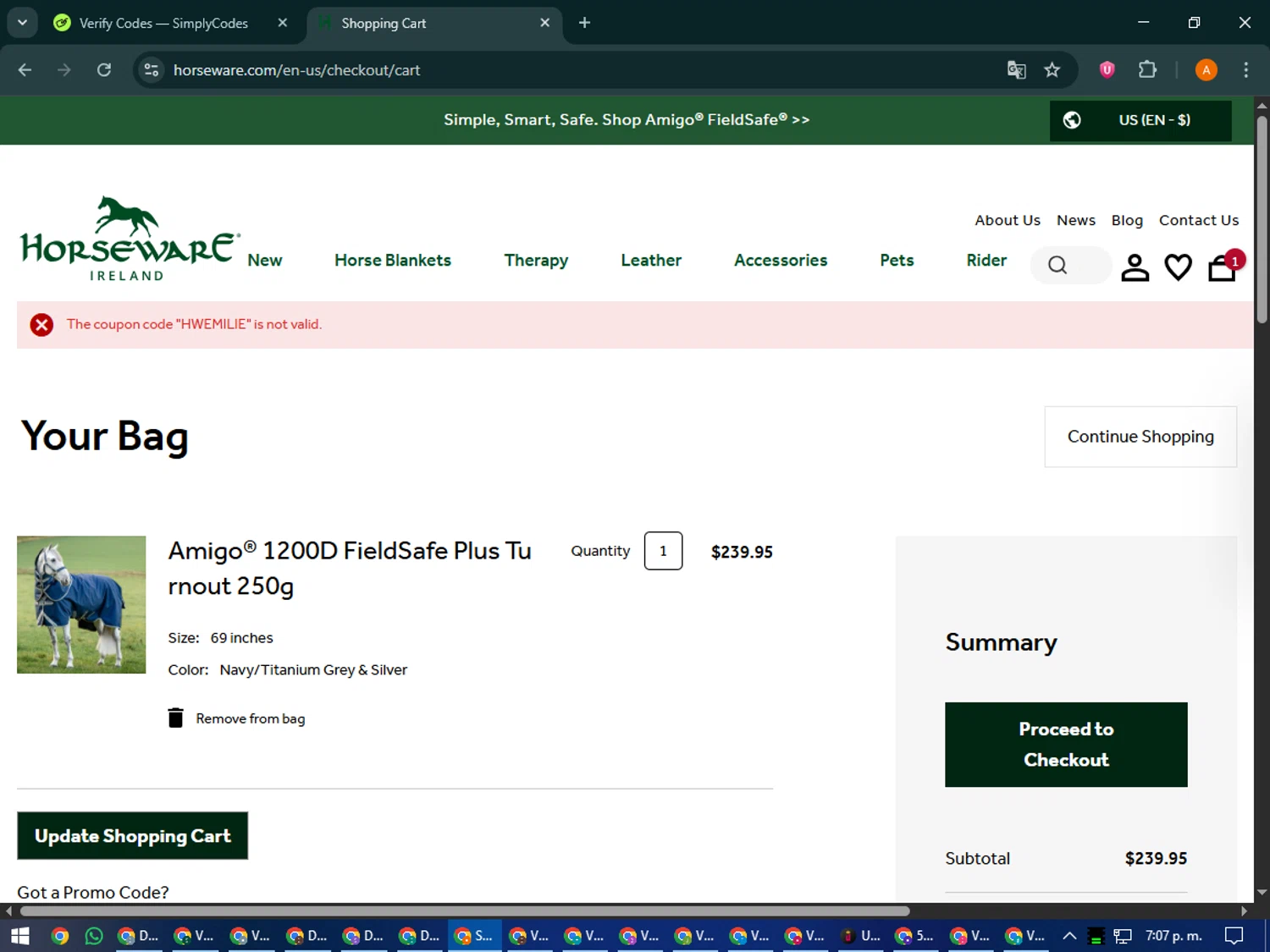This screenshot has width=1270, height=952.
Task: Click Update Shopping Cart button
Action: pos(133,836)
